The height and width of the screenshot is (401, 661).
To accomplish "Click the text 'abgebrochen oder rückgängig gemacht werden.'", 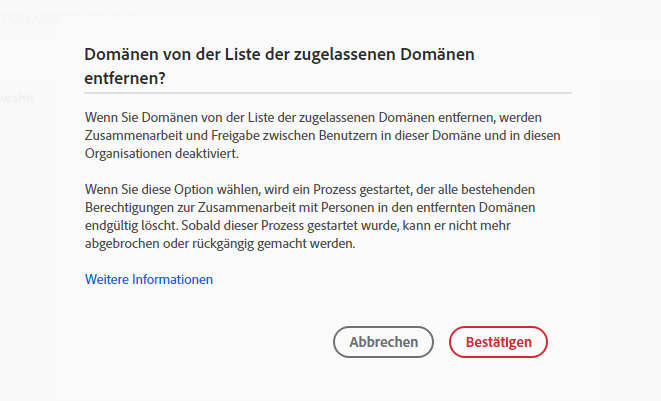I will click(220, 243).
